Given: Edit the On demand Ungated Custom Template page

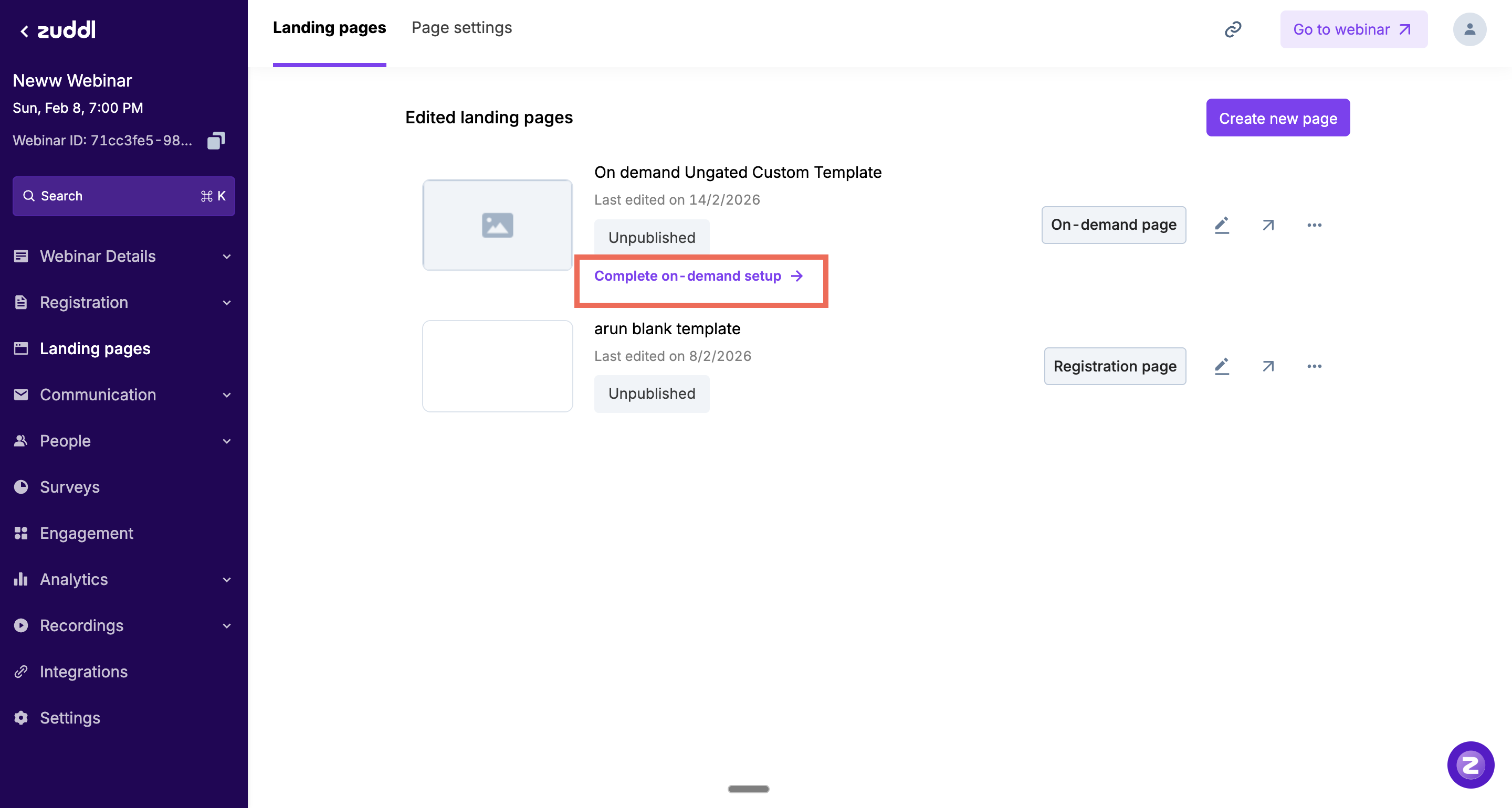Looking at the screenshot, I should coord(1222,225).
